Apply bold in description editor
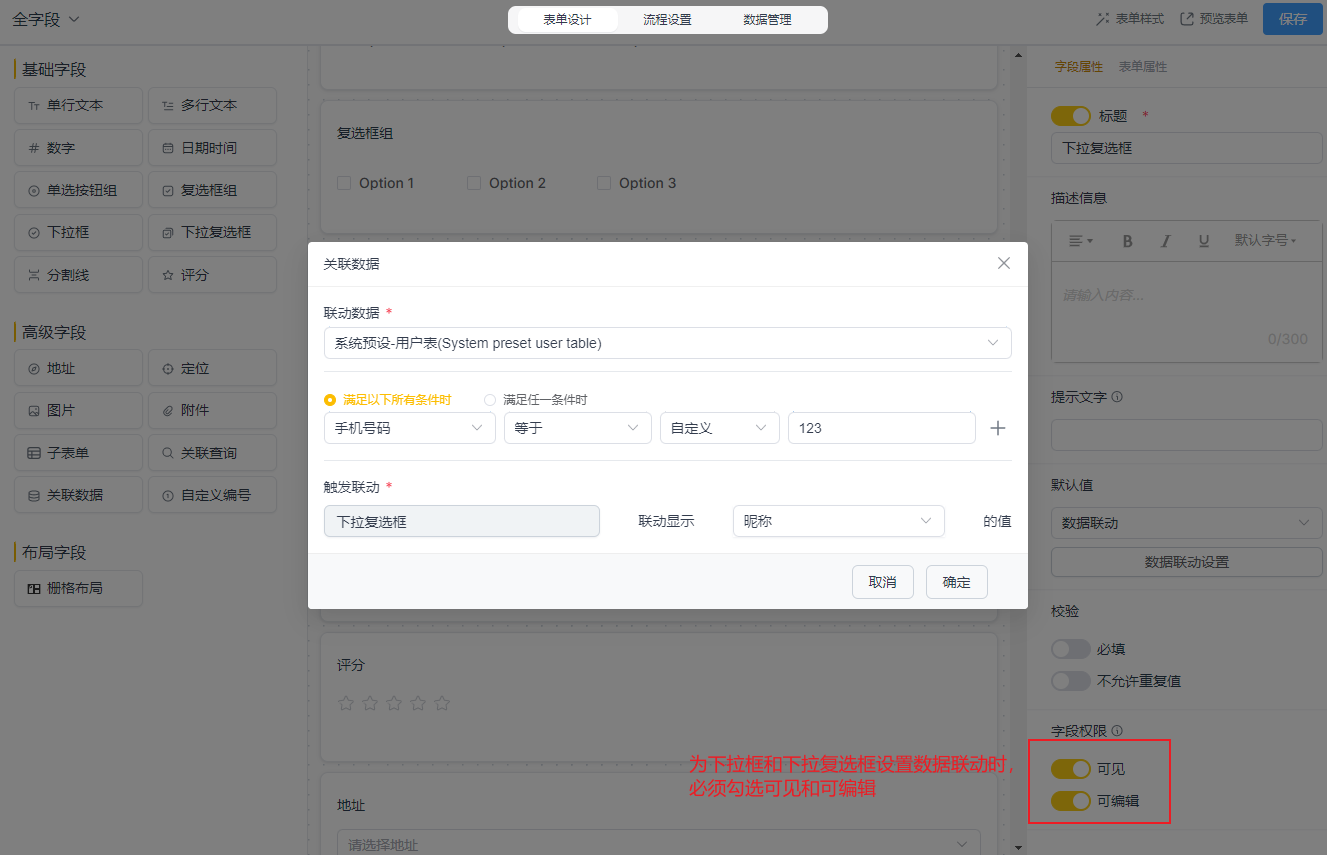The height and width of the screenshot is (855, 1327). point(1127,241)
